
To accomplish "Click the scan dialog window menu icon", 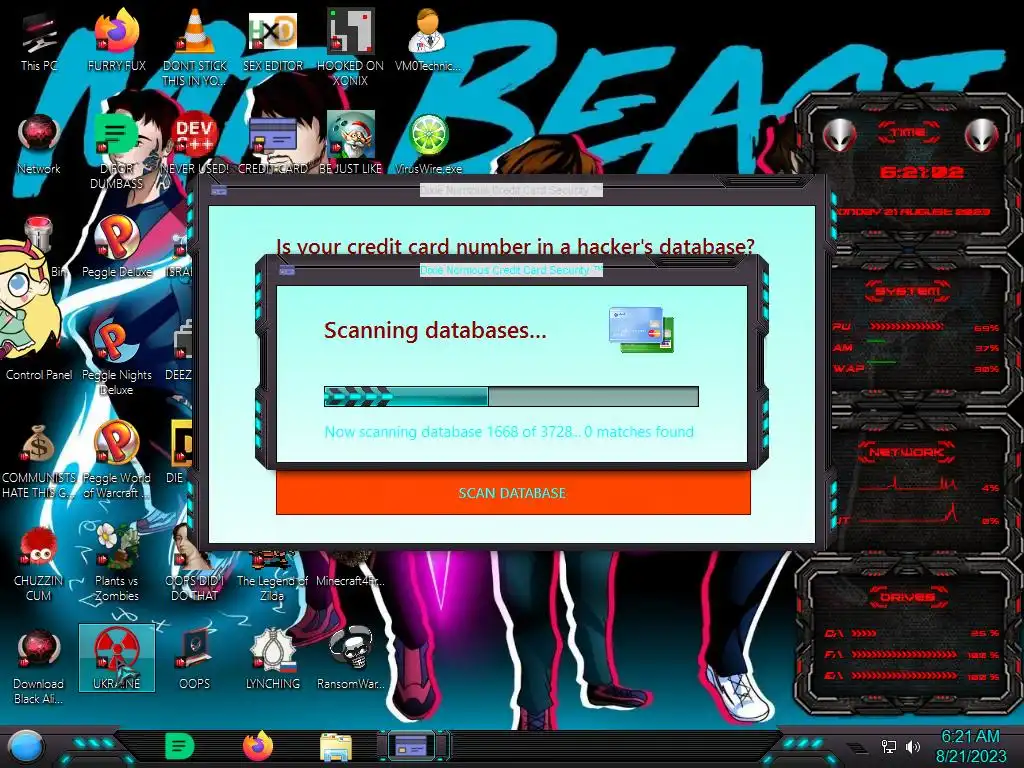I will [x=287, y=270].
